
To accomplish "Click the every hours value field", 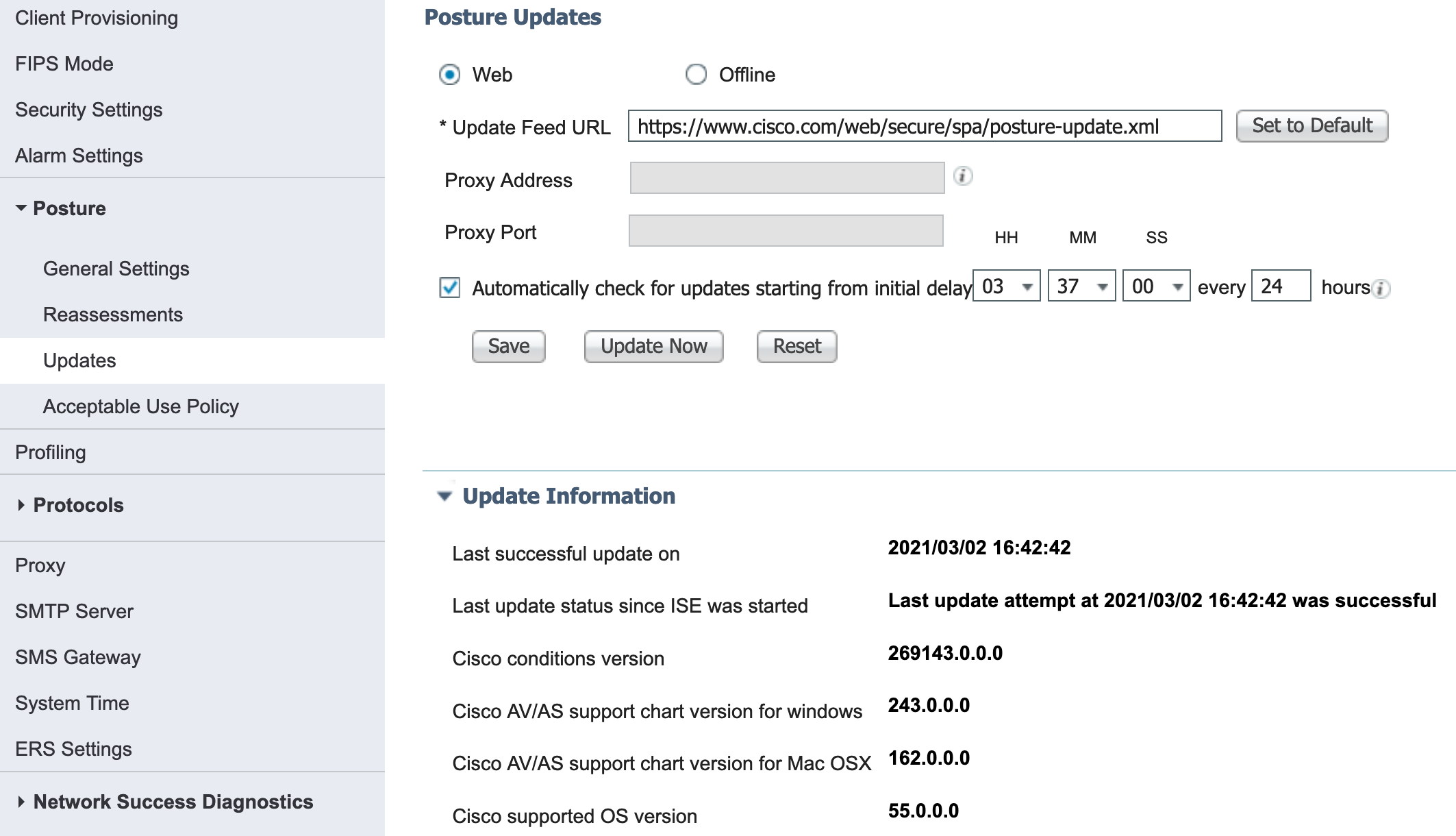I will (x=1280, y=286).
